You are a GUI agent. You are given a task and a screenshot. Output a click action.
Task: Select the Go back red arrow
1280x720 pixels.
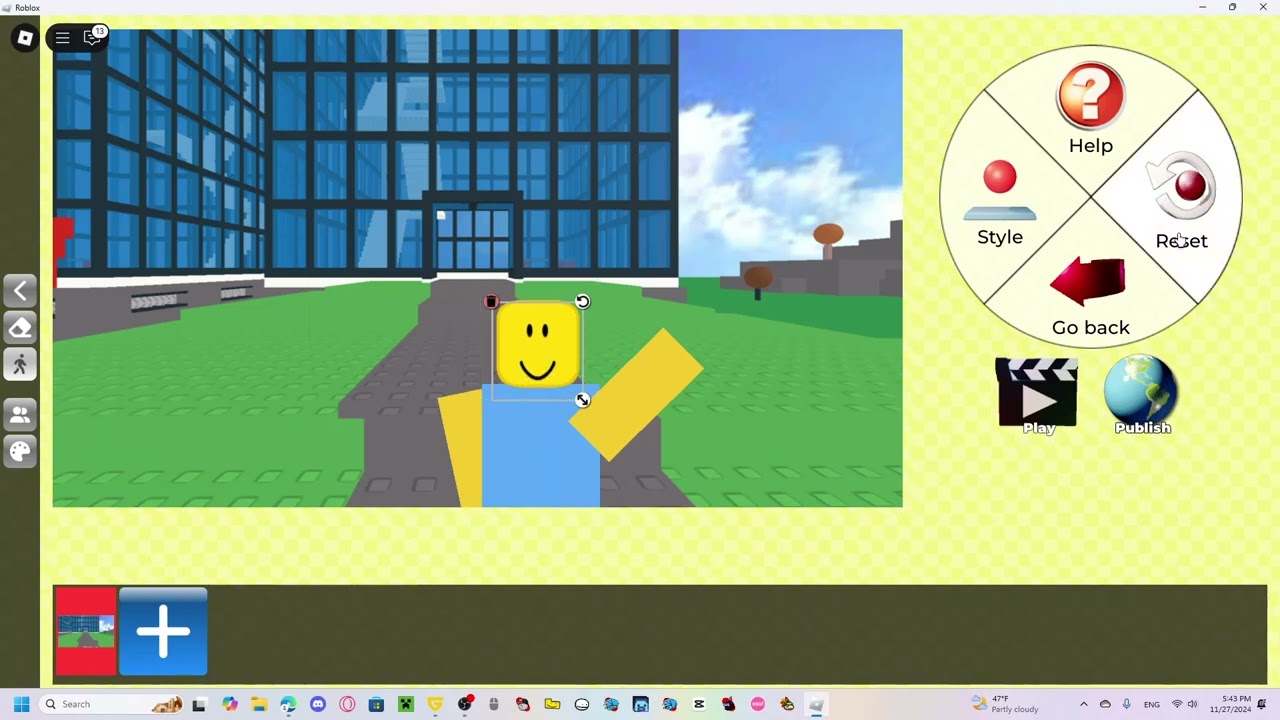point(1090,297)
